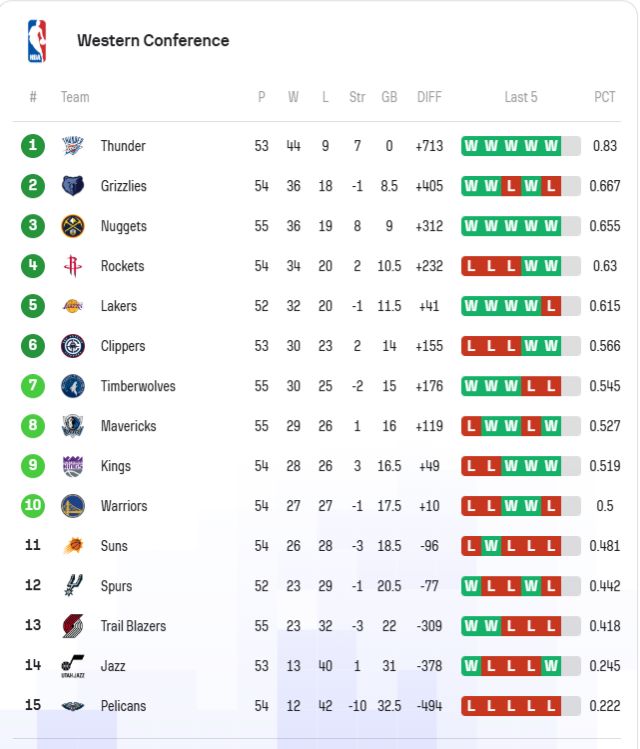This screenshot has height=749, width=640.
Task: Open the Kings team name link
Action: point(116,466)
